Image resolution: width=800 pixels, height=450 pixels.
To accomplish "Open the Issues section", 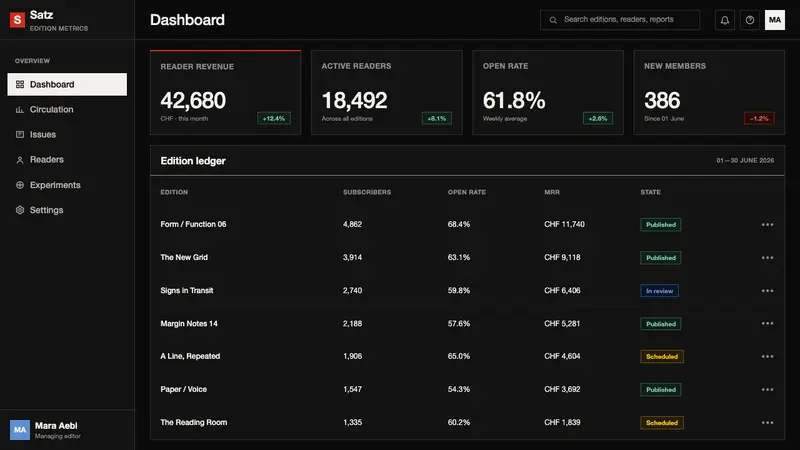I will coord(67,134).
